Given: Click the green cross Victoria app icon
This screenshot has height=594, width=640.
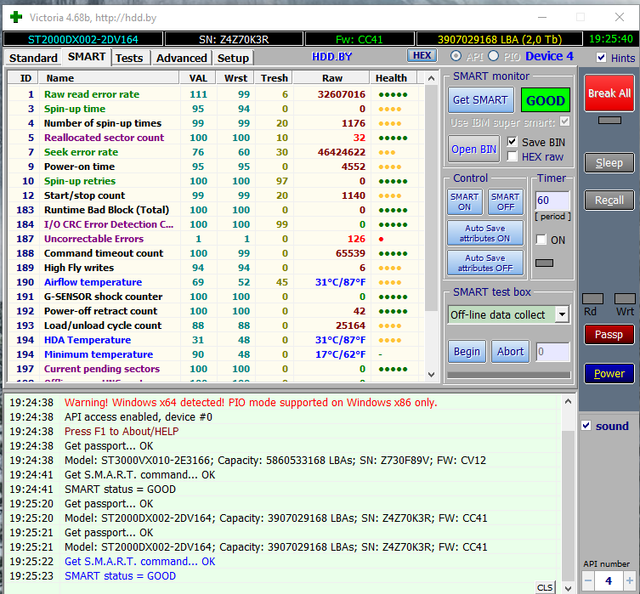Looking at the screenshot, I should [x=16, y=17].
